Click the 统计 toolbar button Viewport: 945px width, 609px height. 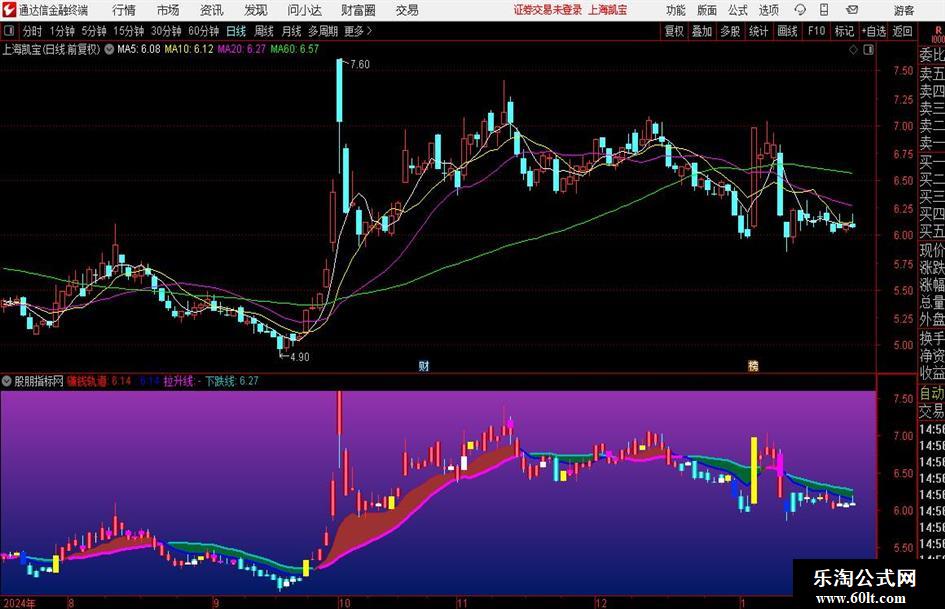click(758, 31)
